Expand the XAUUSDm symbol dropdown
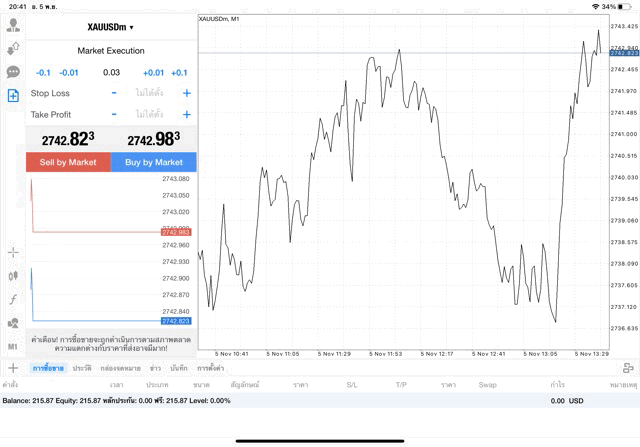 pyautogui.click(x=111, y=27)
